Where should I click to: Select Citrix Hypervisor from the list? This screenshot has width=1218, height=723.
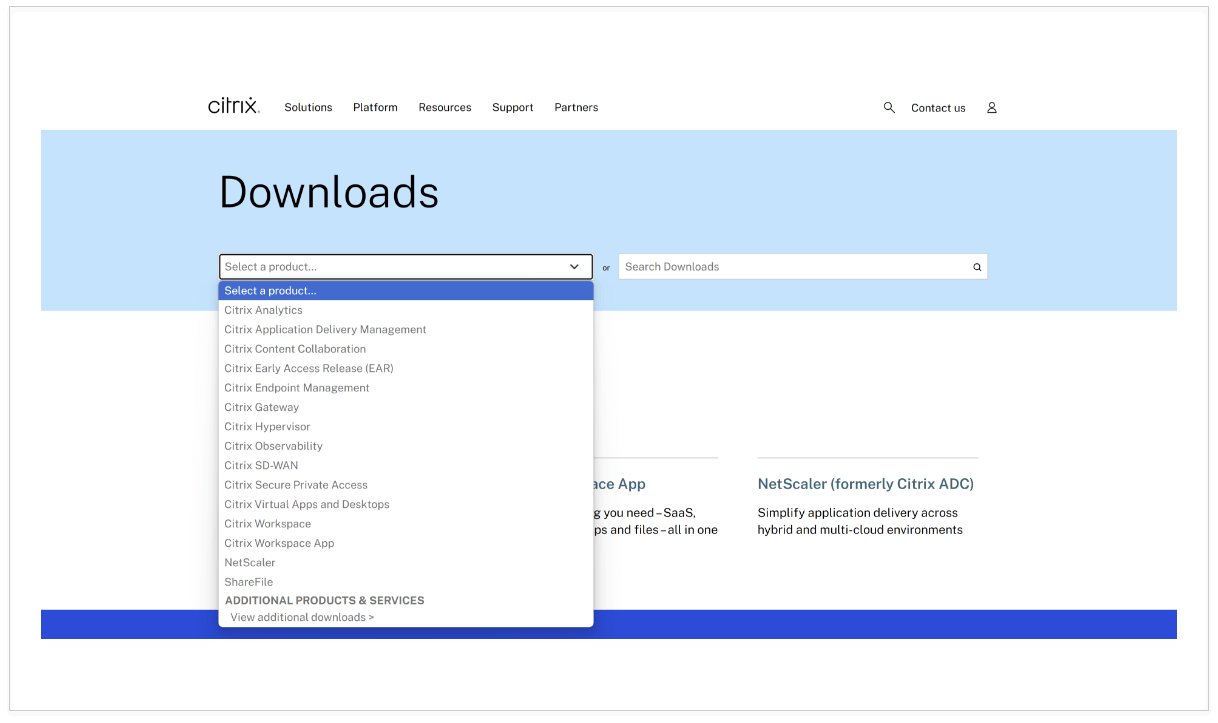267,427
